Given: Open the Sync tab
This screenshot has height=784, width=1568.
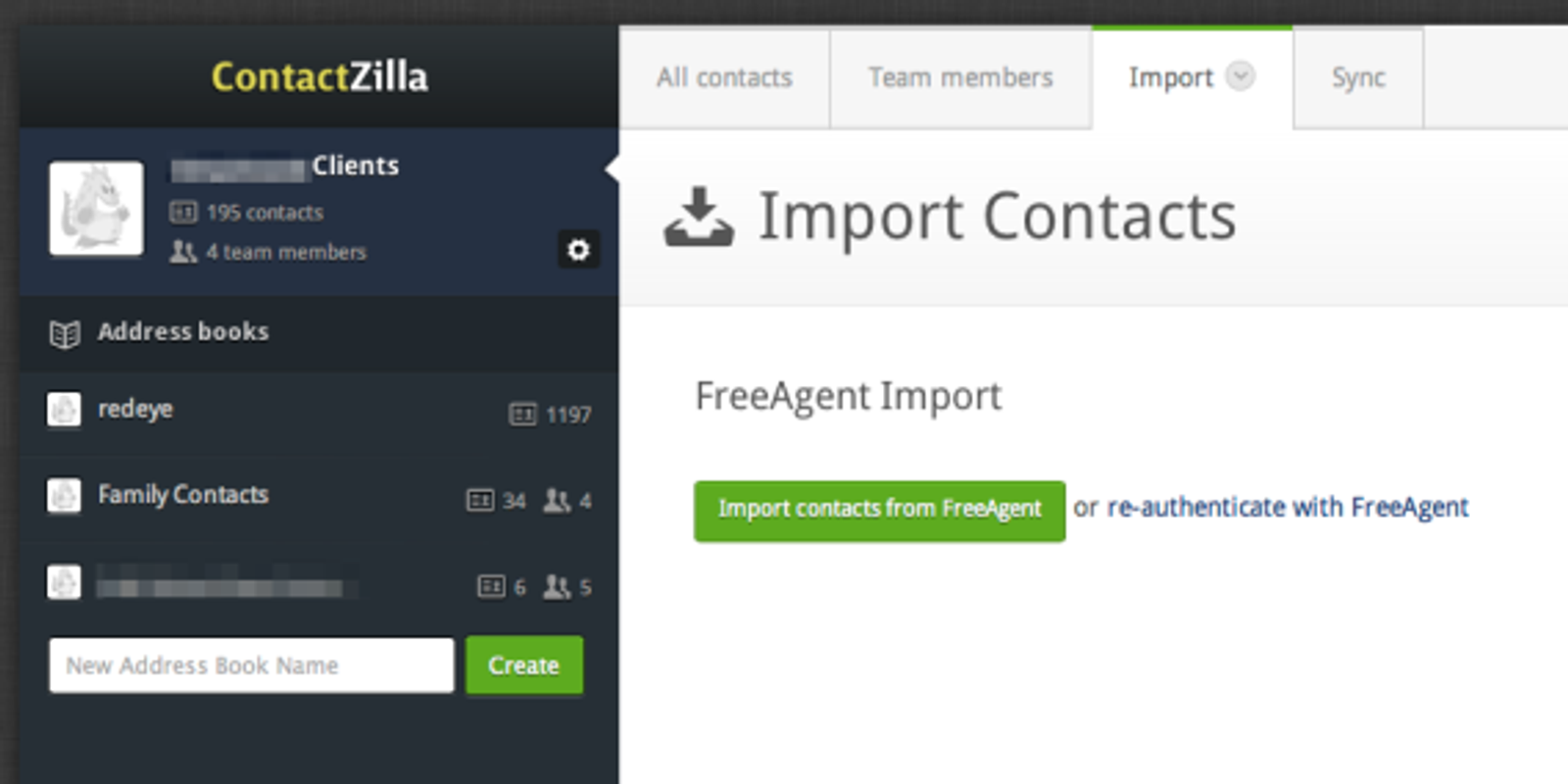Looking at the screenshot, I should (1357, 77).
